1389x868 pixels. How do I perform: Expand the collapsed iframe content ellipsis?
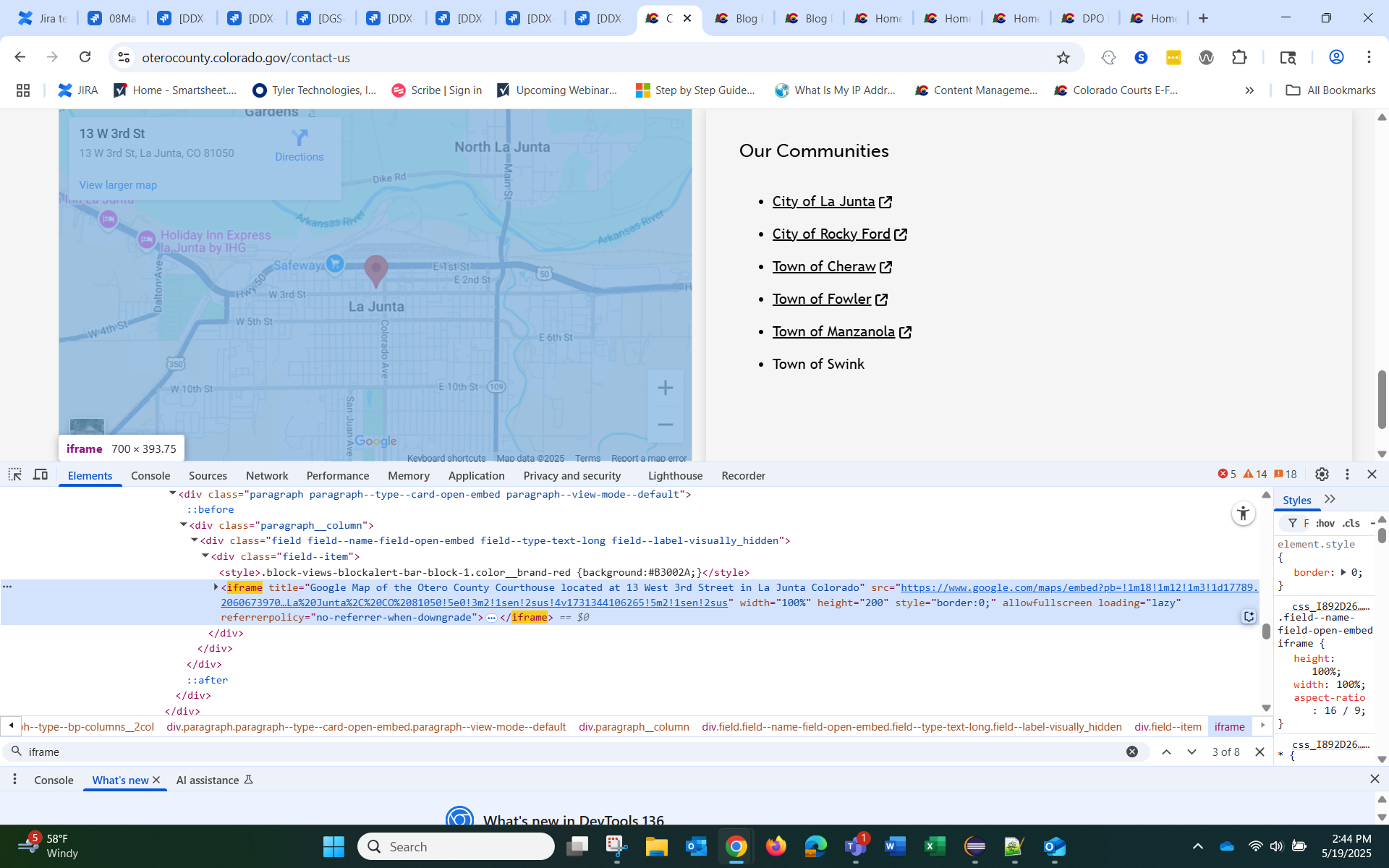coord(491,618)
